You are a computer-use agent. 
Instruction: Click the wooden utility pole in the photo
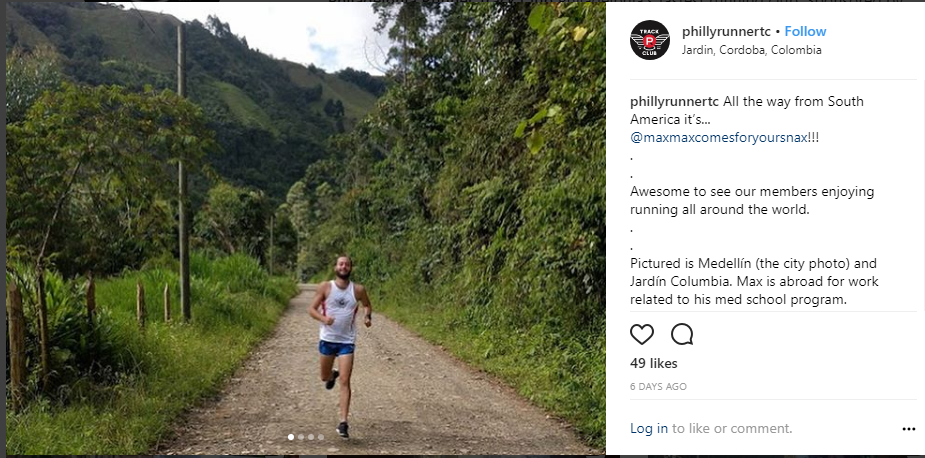183,173
